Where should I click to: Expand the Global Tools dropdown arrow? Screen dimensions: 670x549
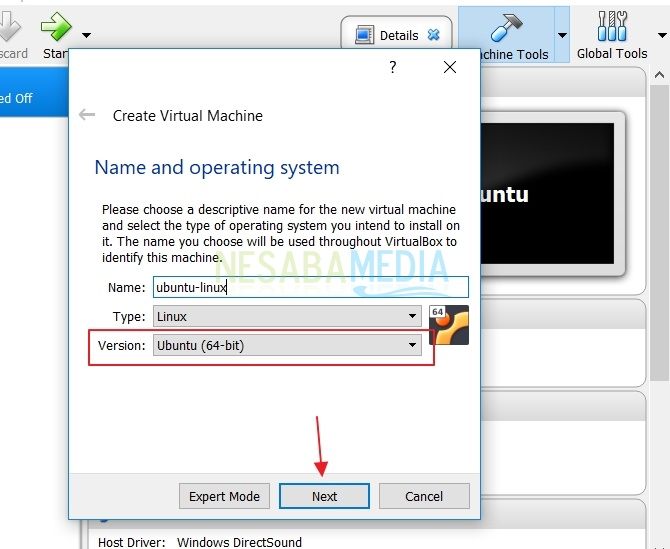tap(662, 35)
